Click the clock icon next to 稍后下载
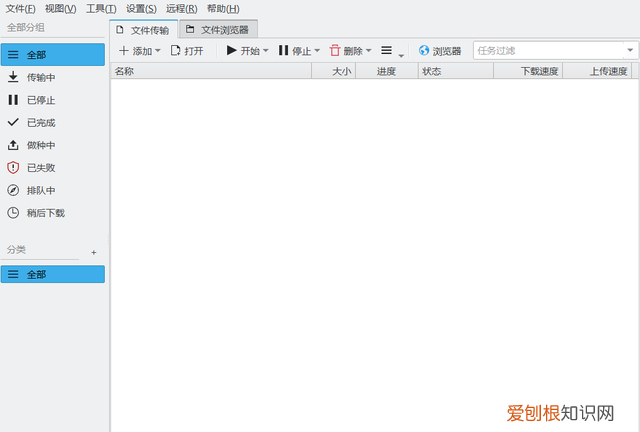 13,212
